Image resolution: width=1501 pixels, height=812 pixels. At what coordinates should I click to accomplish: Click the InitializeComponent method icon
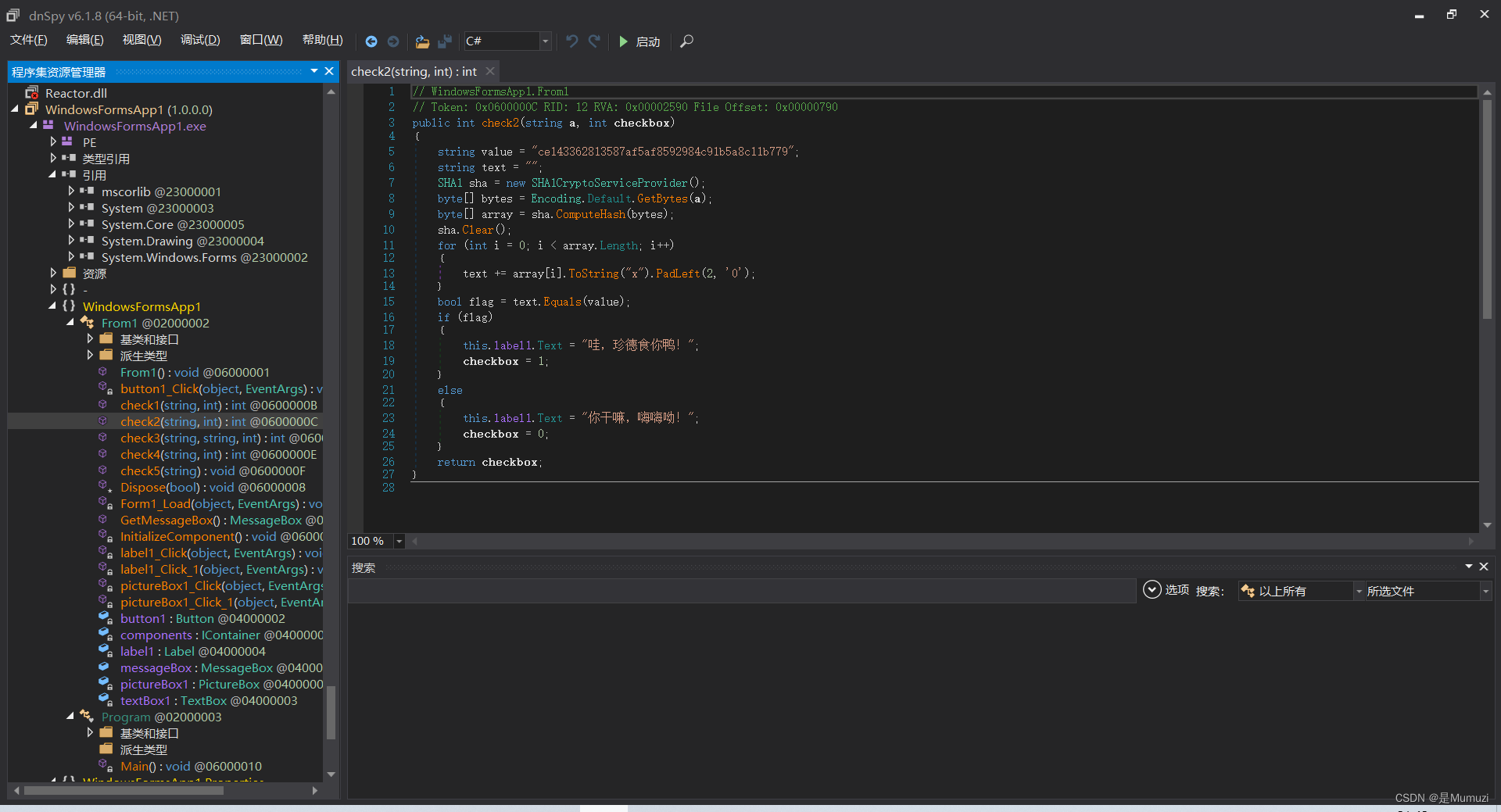click(105, 536)
